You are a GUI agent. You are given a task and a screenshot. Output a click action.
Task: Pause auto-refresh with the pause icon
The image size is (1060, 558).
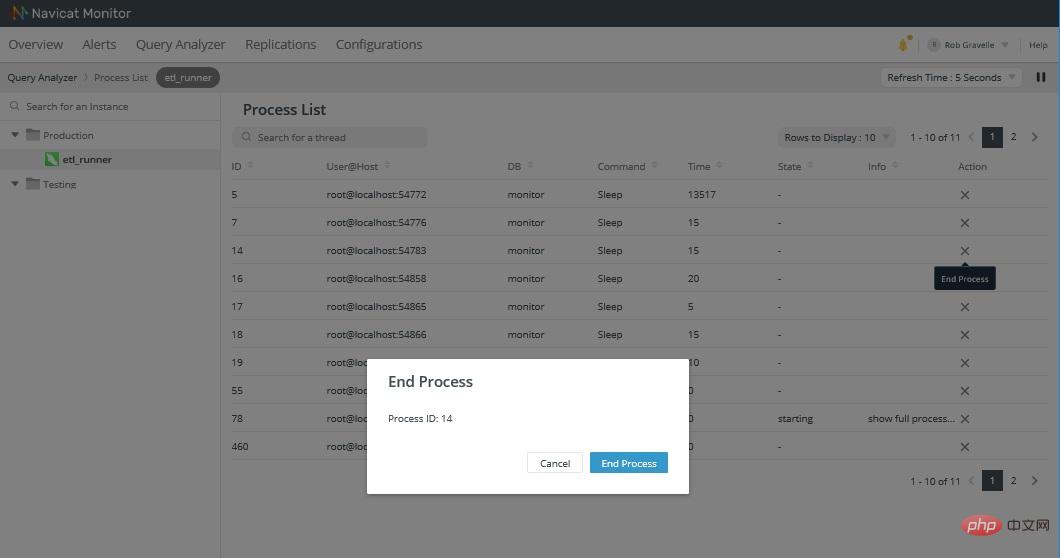point(1041,77)
